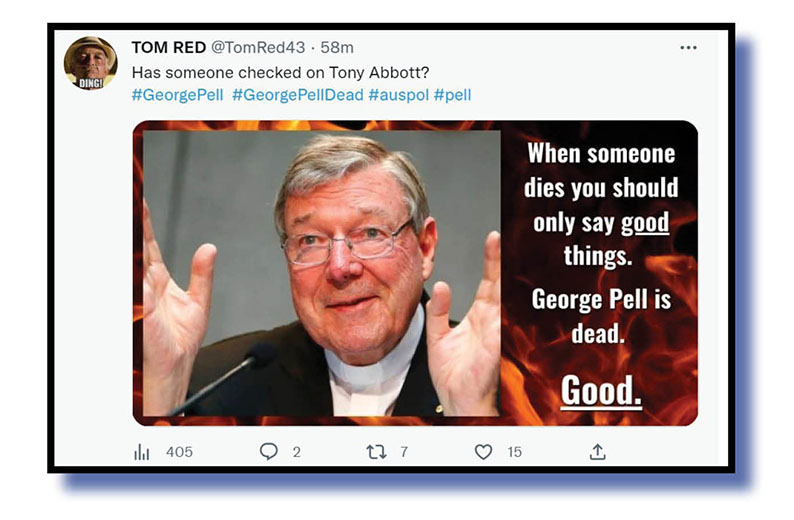Click the retweet count number 7
Viewport: 794px width, 520px height.
(404, 452)
